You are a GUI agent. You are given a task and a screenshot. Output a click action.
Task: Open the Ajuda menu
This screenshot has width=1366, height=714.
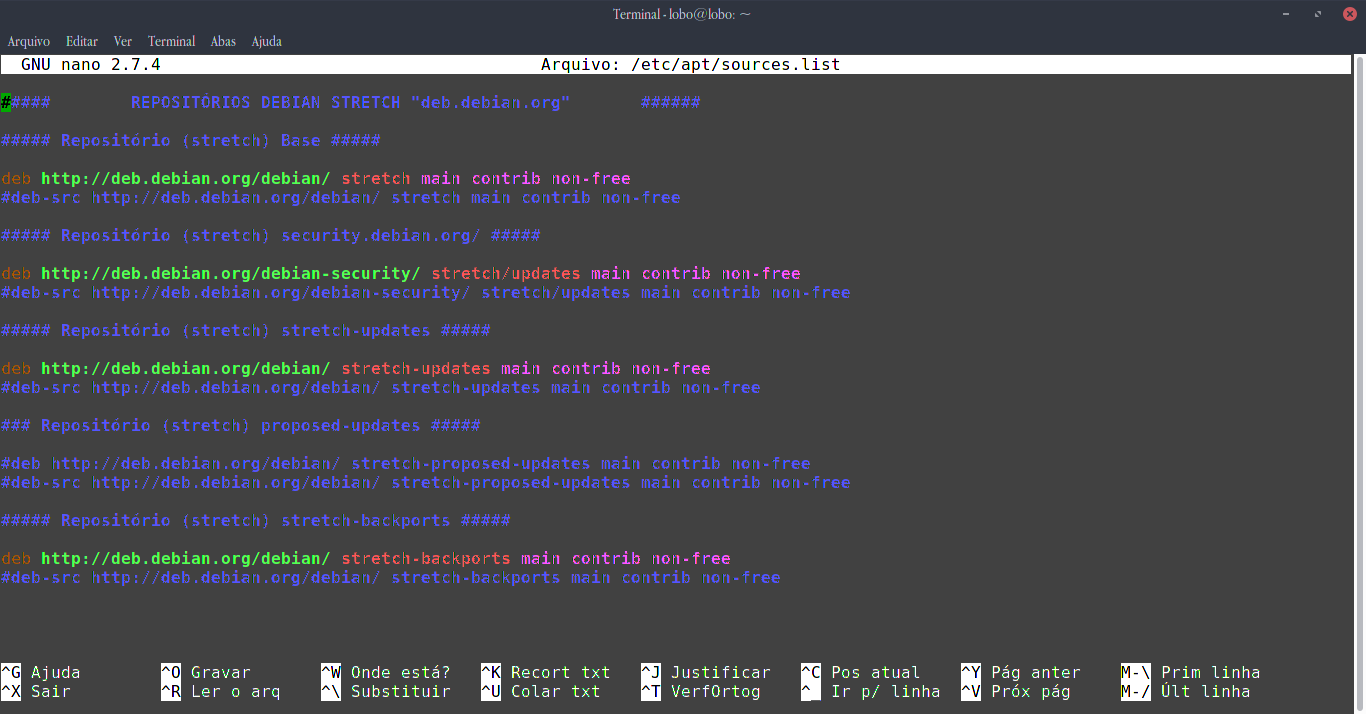(266, 41)
